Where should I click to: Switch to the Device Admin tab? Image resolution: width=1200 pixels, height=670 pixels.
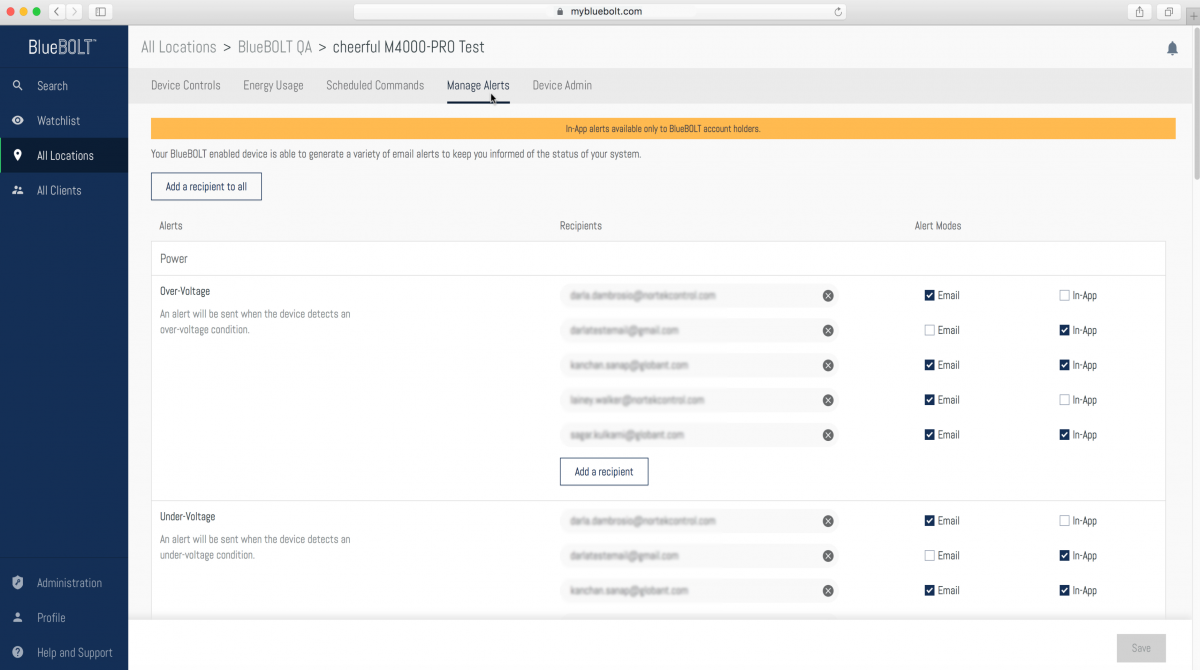click(x=562, y=85)
